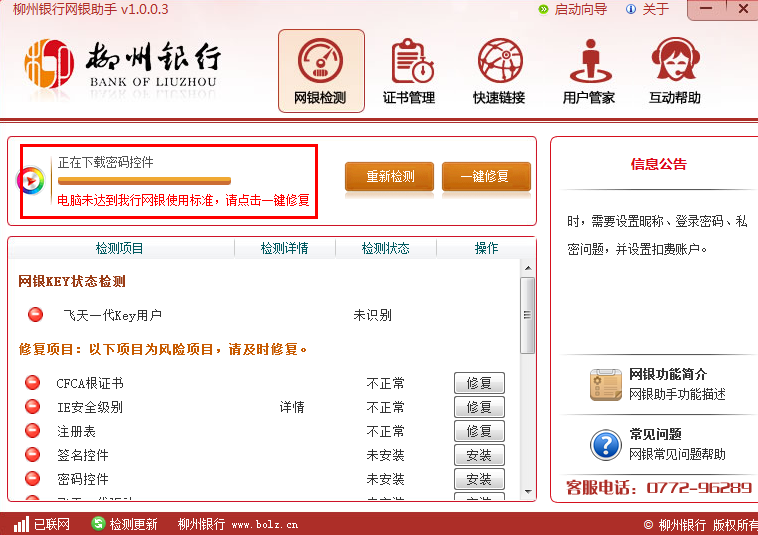This screenshot has height=535, width=758.
Task: Click 检测更新 text in status bar
Action: pyautogui.click(x=133, y=524)
